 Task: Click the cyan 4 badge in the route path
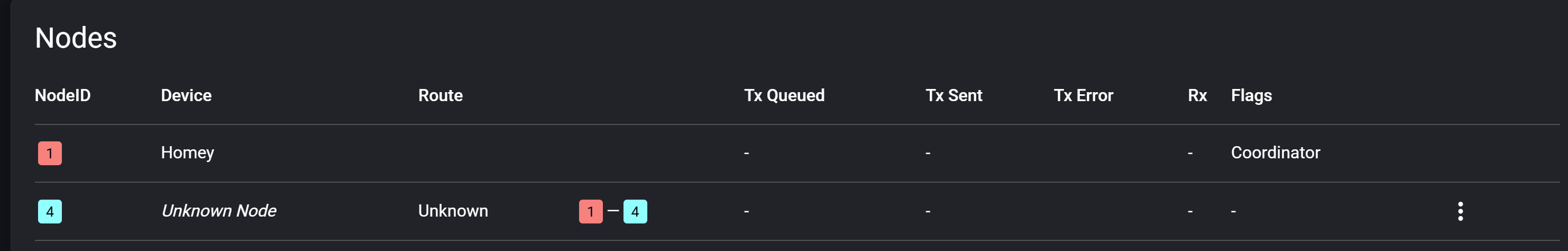coord(635,211)
